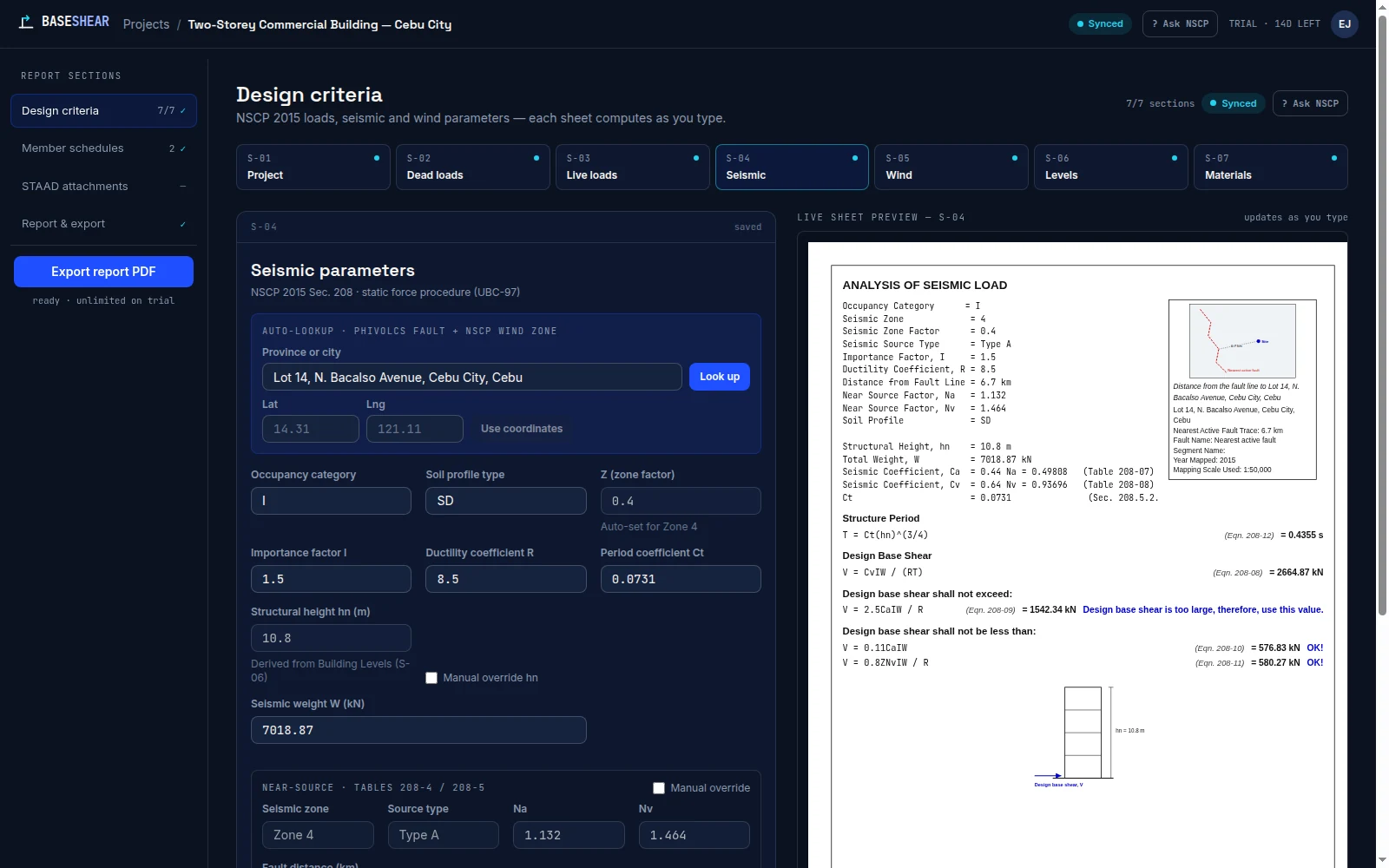Switch to S-03 Live loads tab
This screenshot has height=868, width=1389.
coord(632,167)
